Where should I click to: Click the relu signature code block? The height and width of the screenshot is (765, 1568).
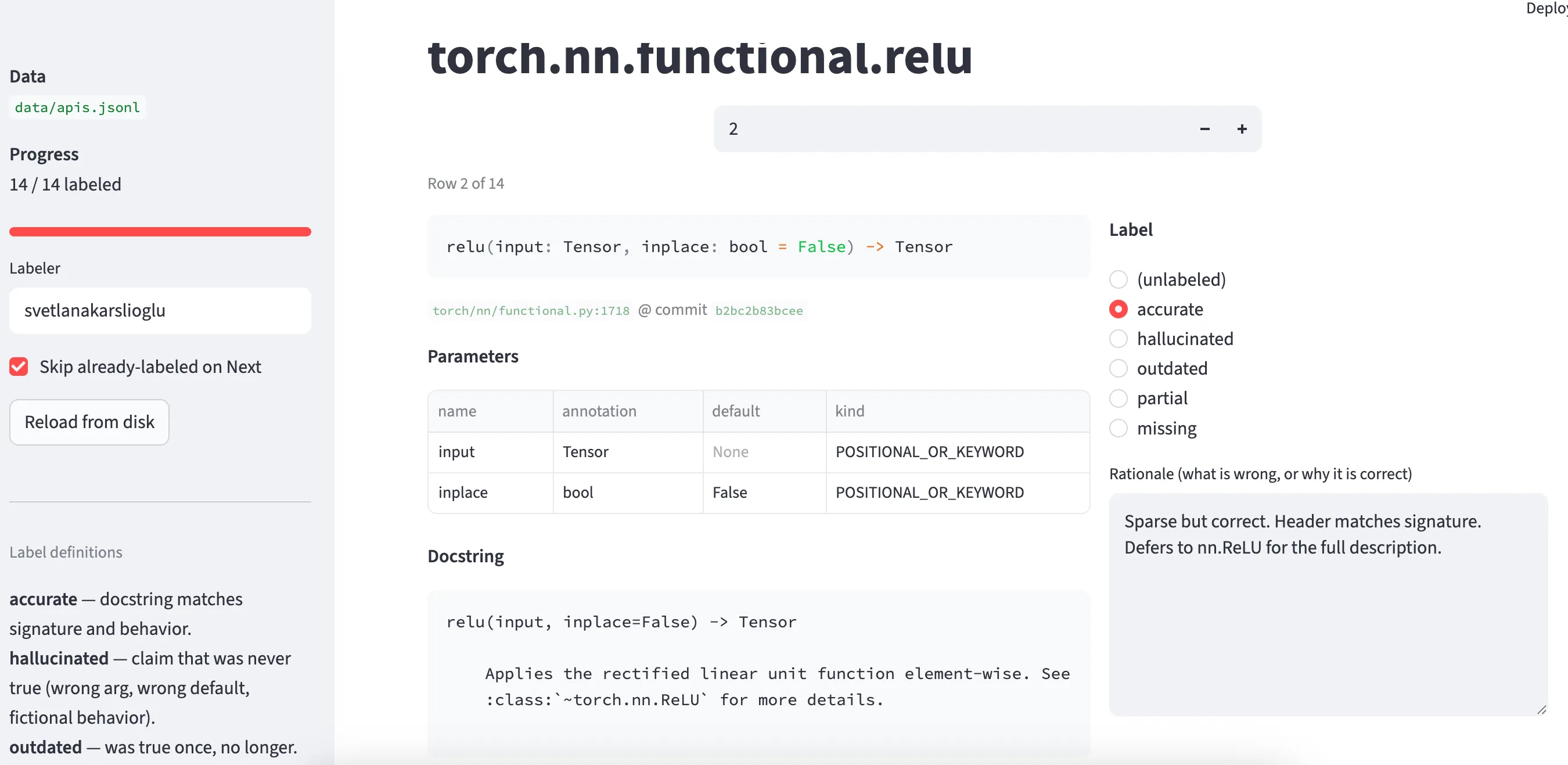758,246
